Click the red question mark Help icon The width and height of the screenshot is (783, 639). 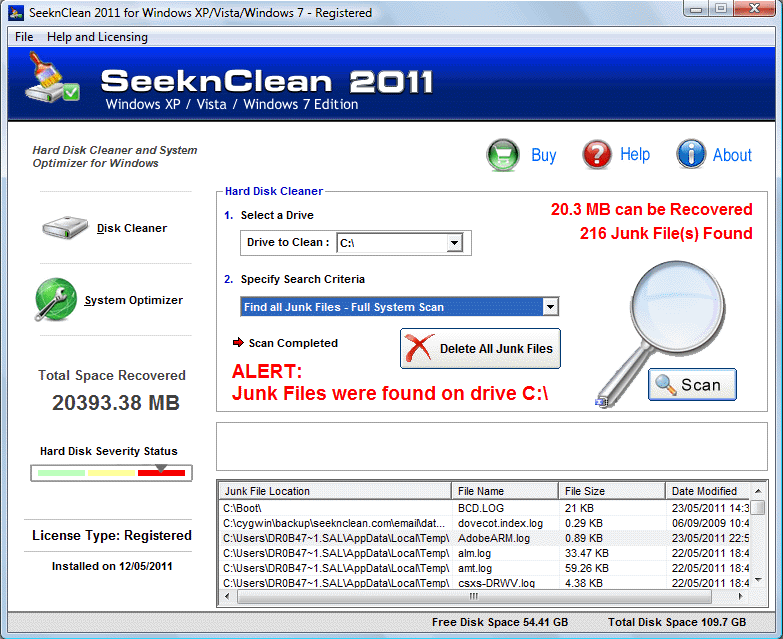597,155
